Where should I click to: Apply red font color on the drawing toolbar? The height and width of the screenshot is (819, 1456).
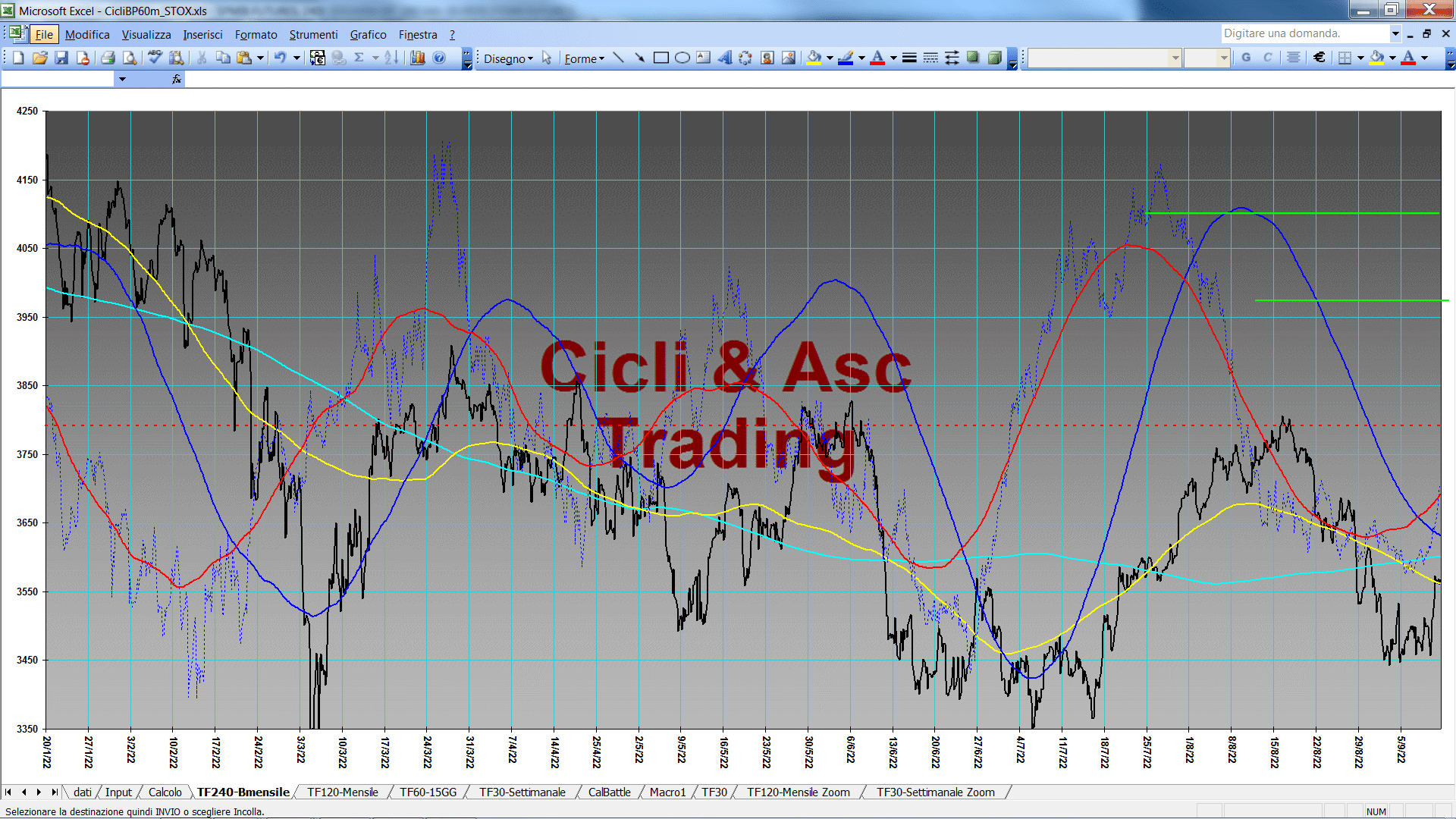point(877,58)
